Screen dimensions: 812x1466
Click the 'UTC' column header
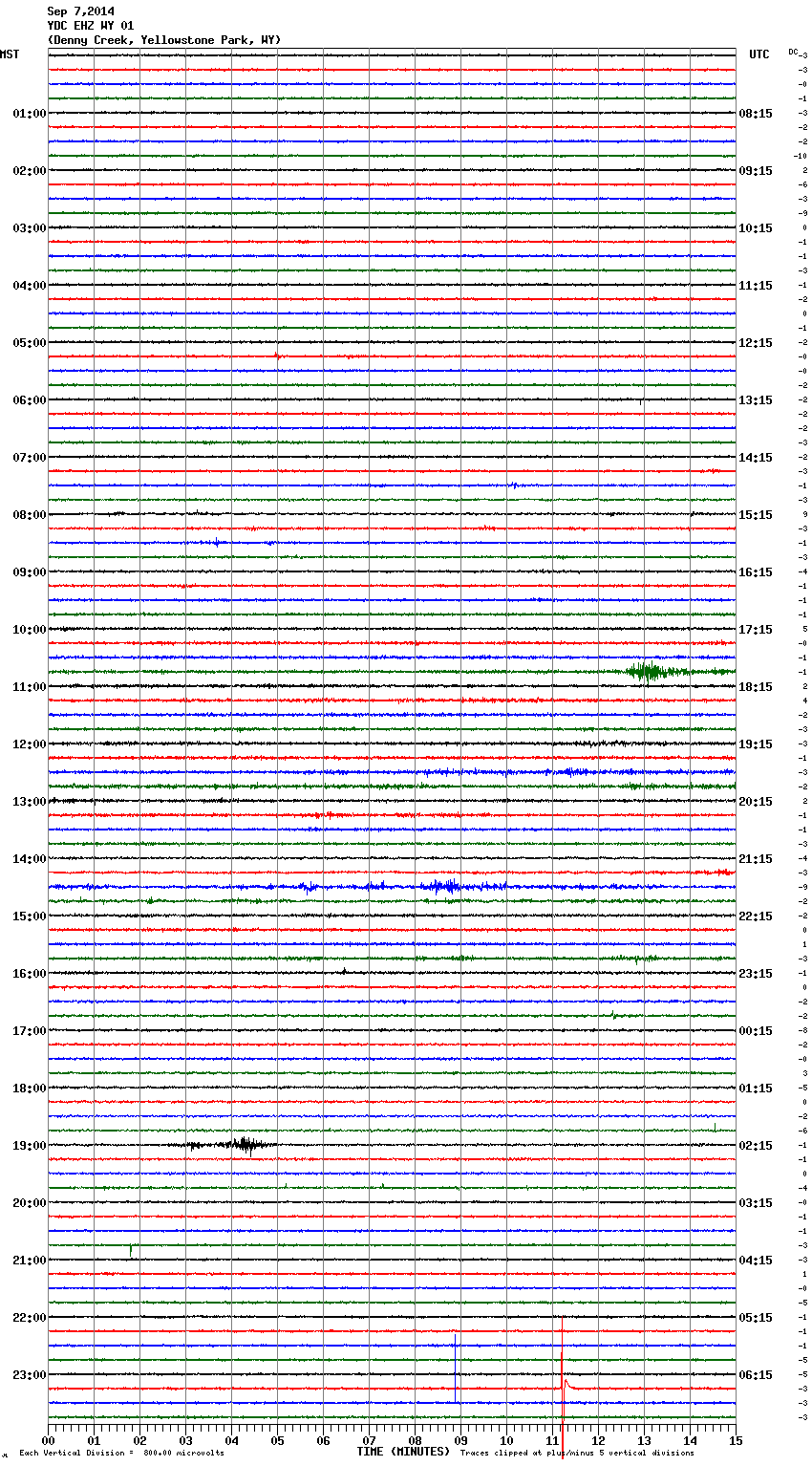pos(759,54)
